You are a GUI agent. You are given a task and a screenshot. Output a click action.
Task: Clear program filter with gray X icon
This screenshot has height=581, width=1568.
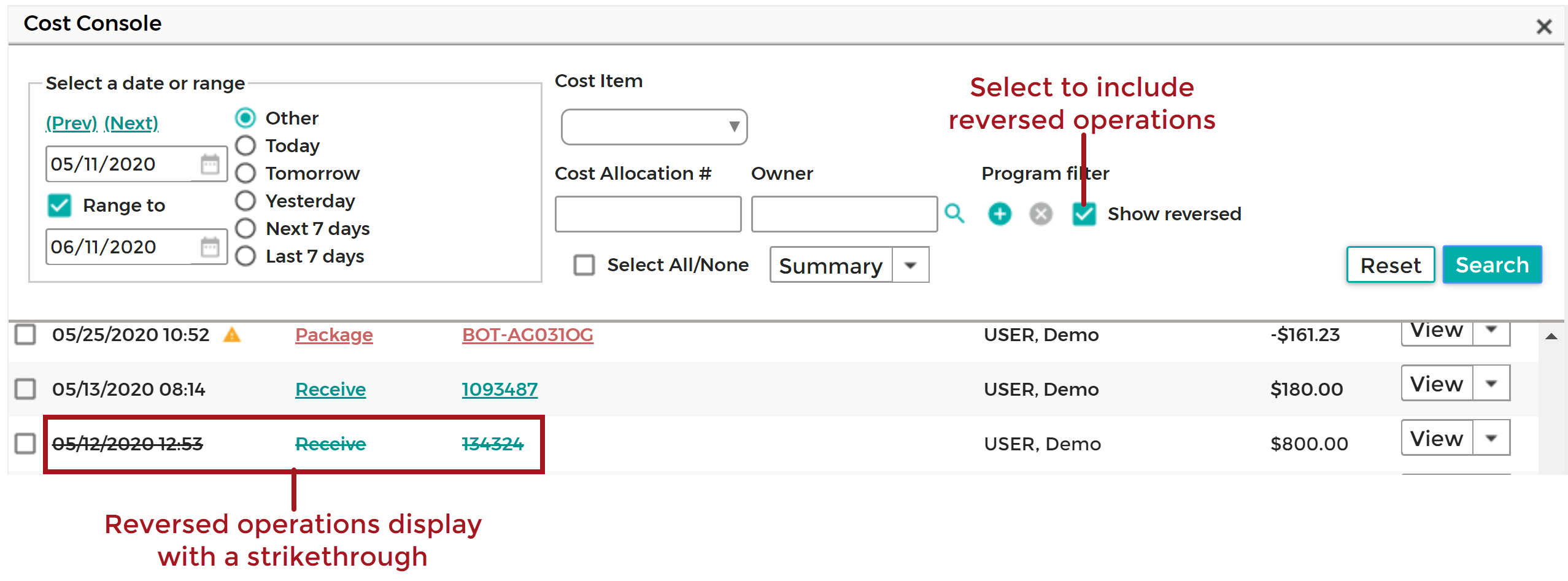coord(1041,214)
